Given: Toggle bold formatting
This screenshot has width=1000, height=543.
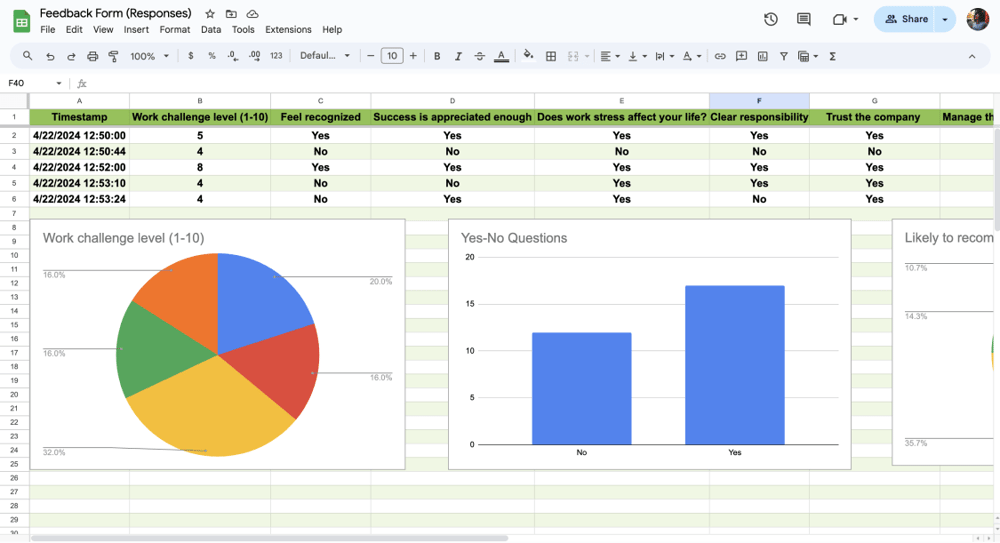Looking at the screenshot, I should click(x=437, y=57).
